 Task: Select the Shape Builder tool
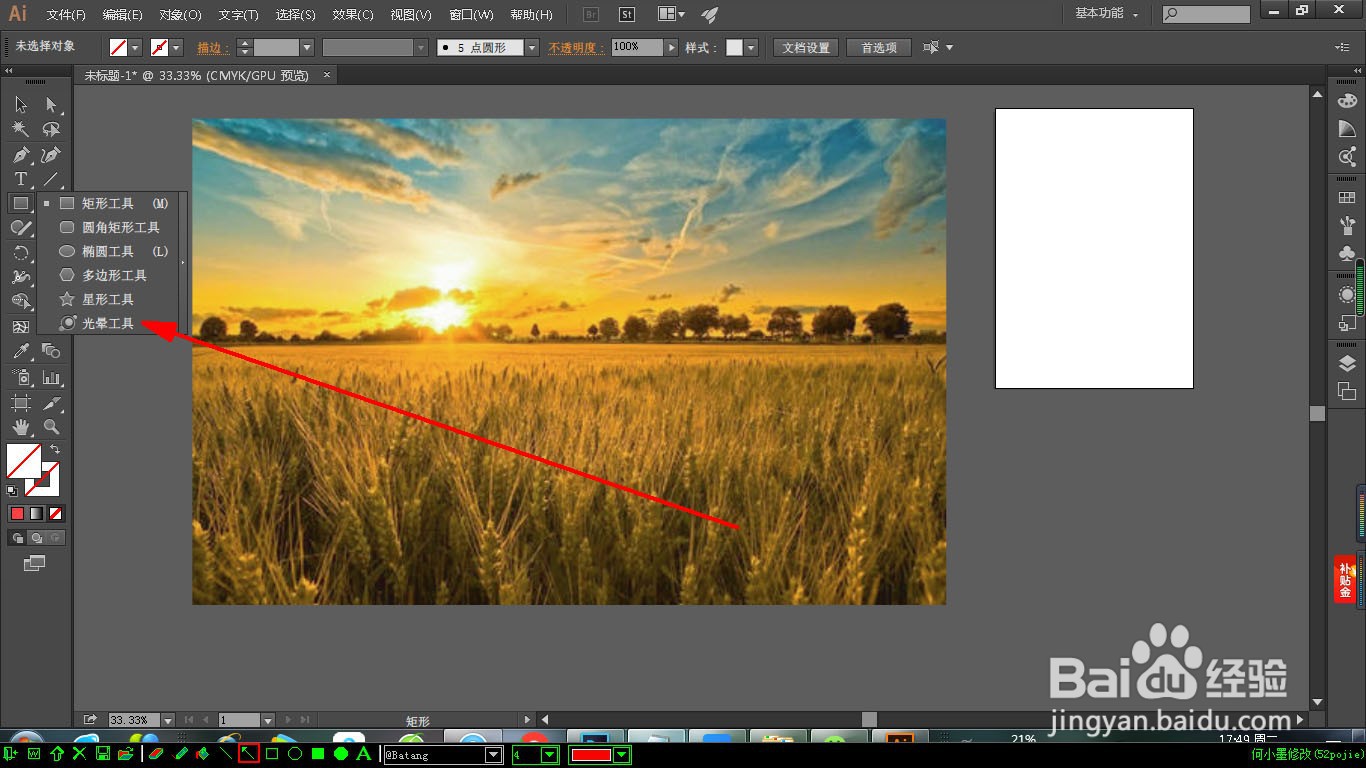[x=21, y=301]
